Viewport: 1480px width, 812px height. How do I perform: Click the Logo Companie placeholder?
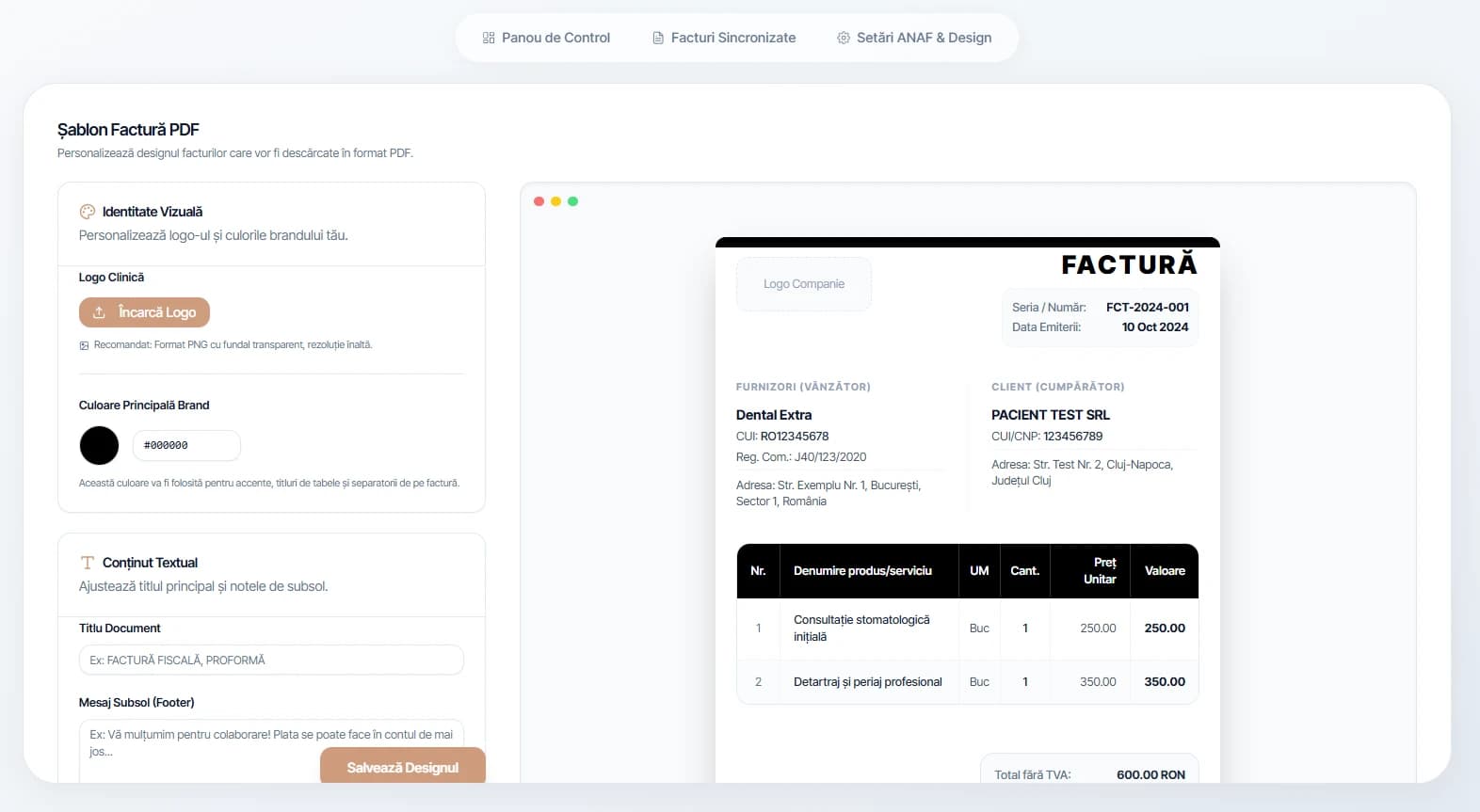(x=804, y=284)
